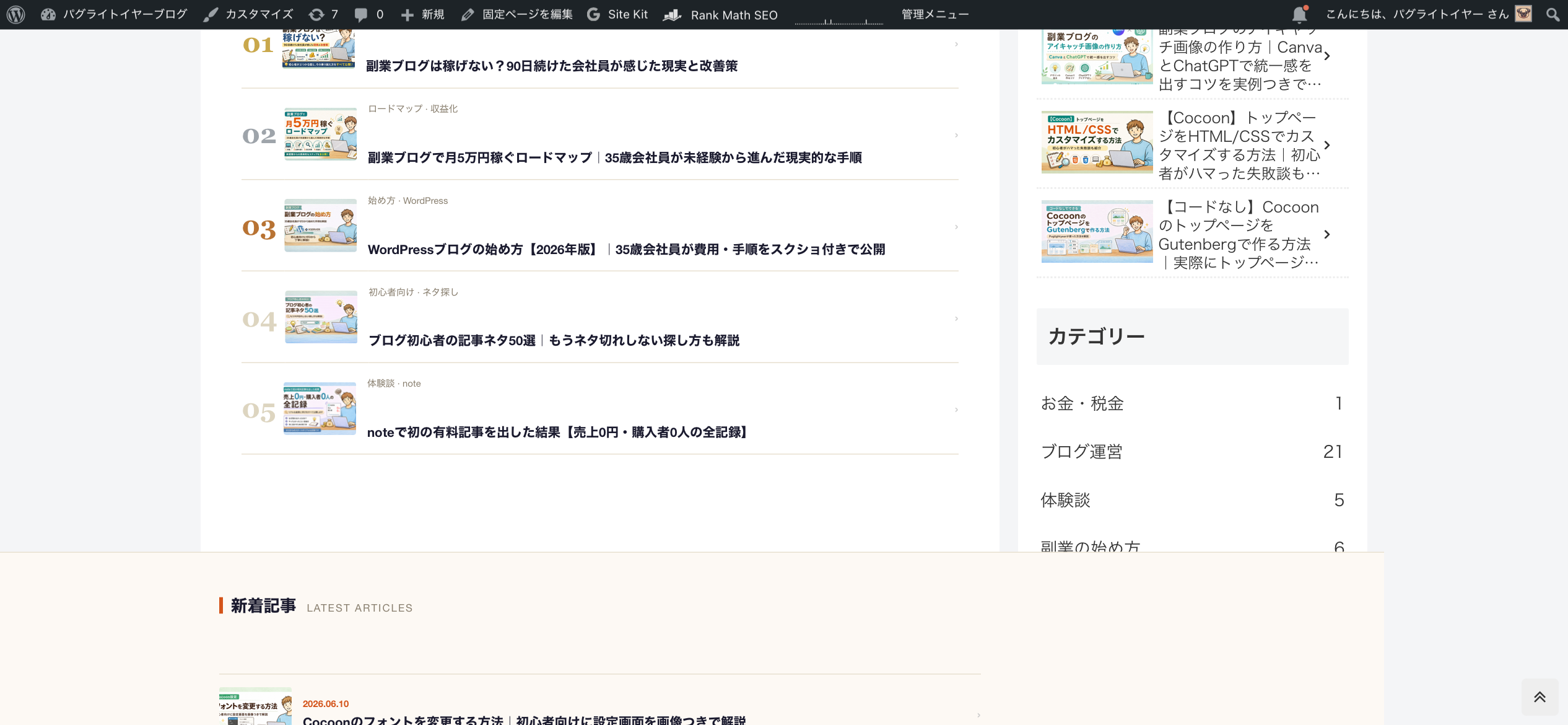The height and width of the screenshot is (725, 1568).
Task: Click thumbnail of 月5万円稼ぐロードマップ
Action: (x=321, y=134)
